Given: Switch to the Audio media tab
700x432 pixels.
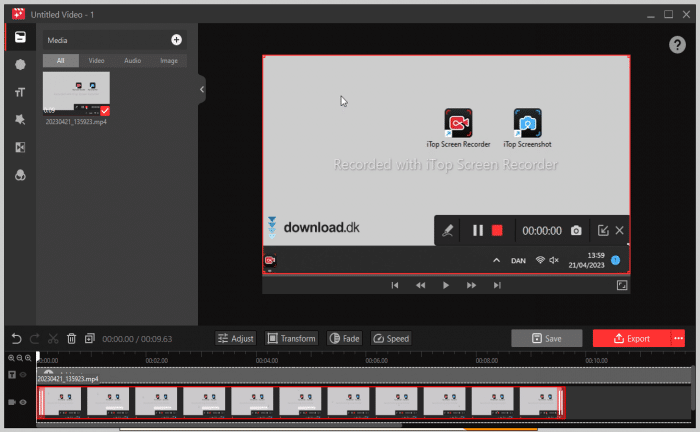Looking at the screenshot, I should pos(133,61).
